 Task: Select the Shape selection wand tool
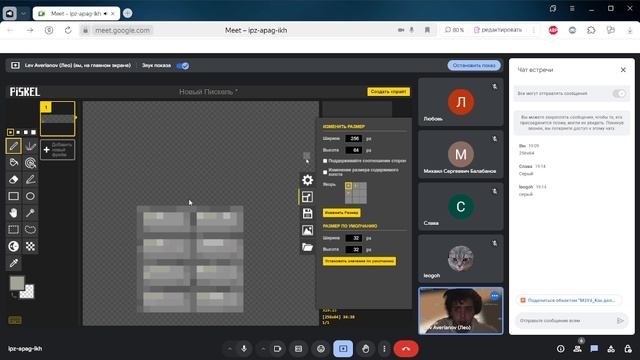30,213
